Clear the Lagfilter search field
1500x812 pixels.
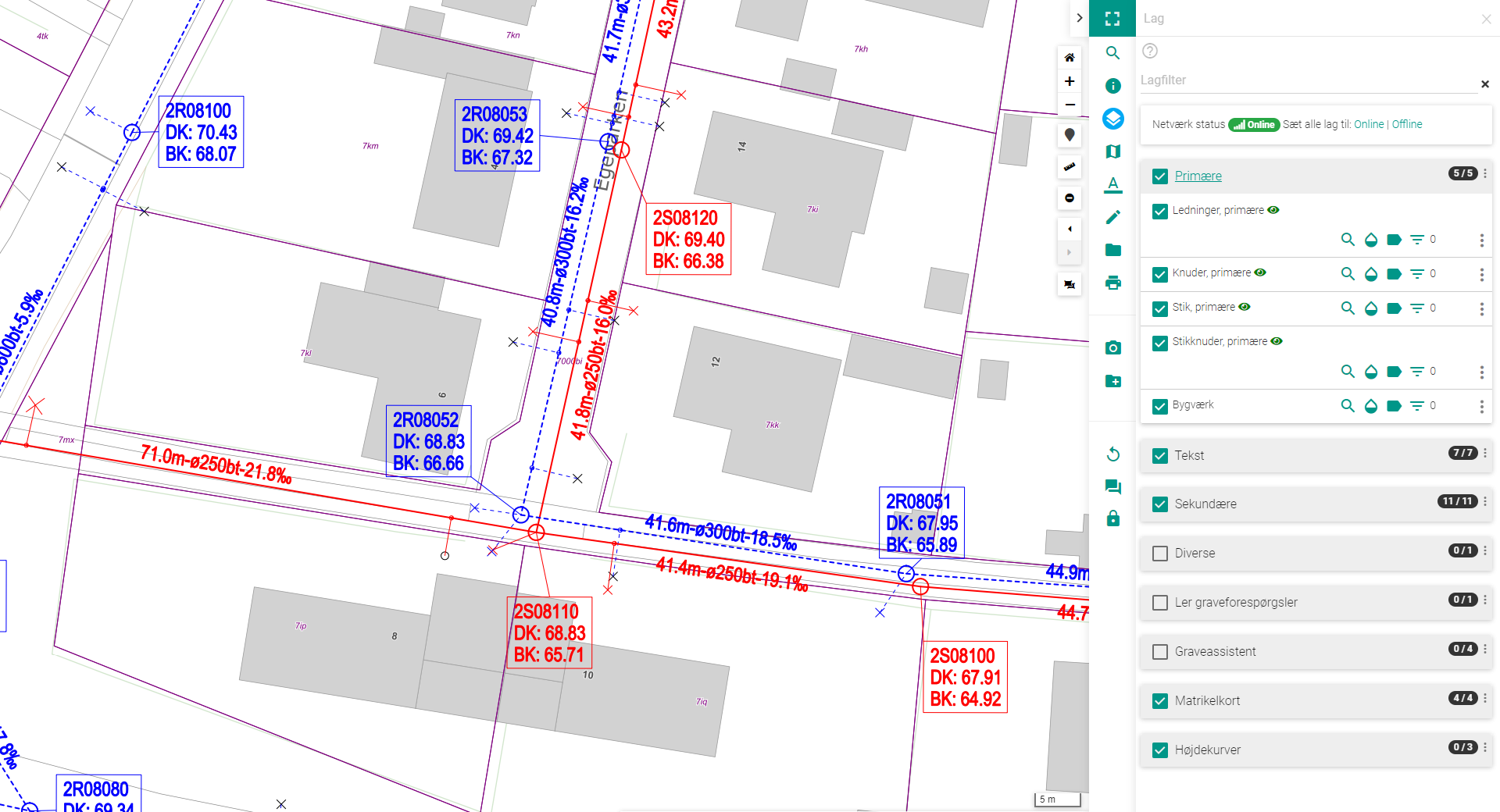click(1486, 84)
